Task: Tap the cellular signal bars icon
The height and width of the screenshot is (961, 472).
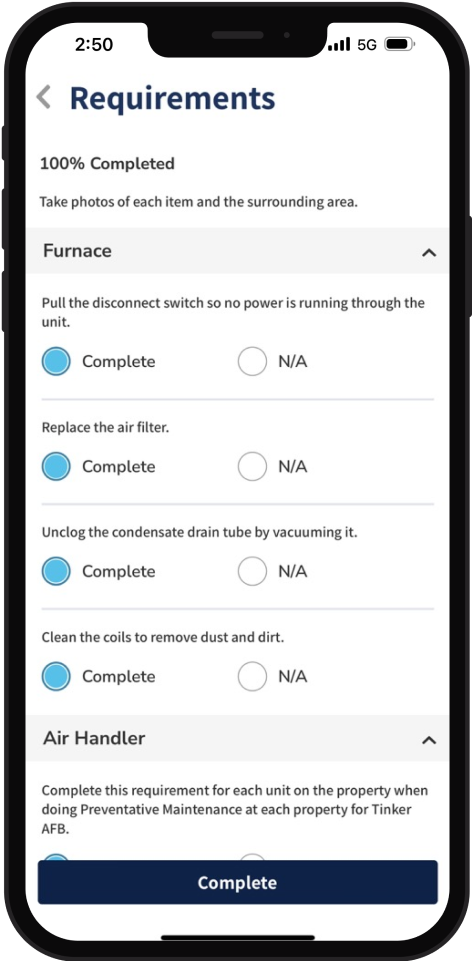Action: click(x=340, y=44)
